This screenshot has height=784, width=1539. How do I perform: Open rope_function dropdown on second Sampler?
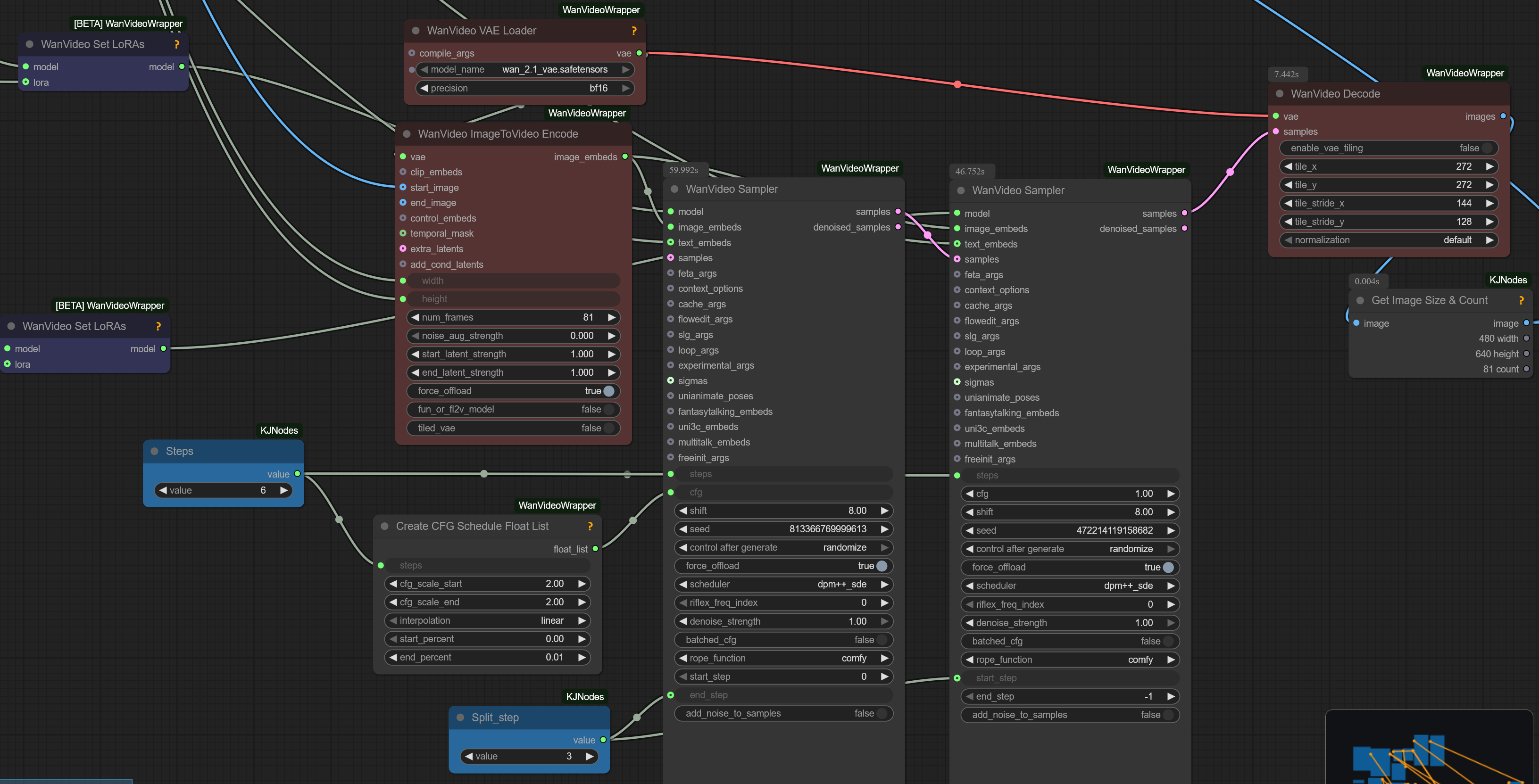1070,659
